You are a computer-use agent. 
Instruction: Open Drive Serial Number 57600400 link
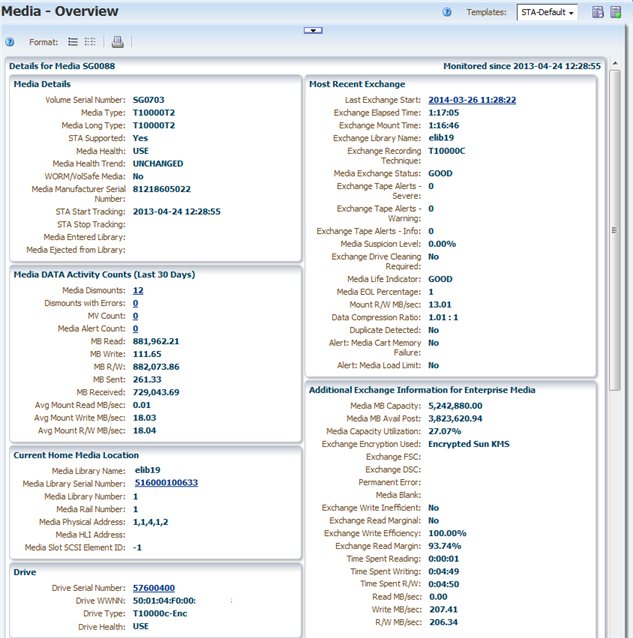[x=154, y=588]
